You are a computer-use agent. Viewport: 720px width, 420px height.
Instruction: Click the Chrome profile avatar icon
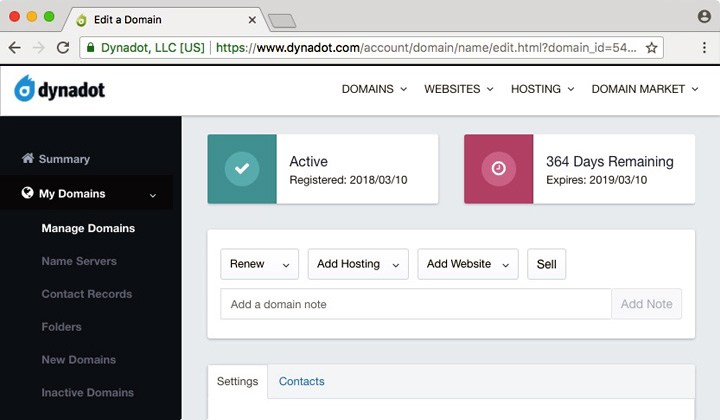point(704,17)
